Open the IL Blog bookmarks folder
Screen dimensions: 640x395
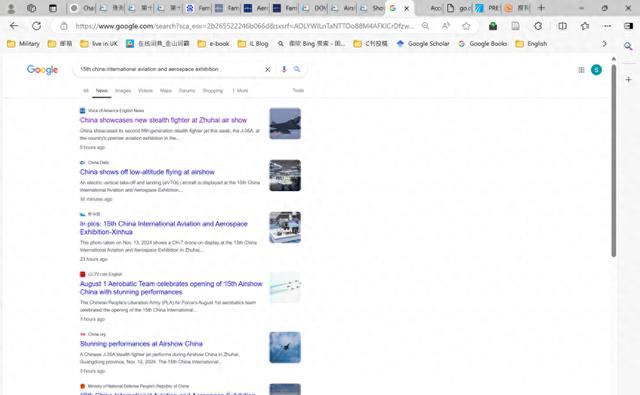[253, 44]
